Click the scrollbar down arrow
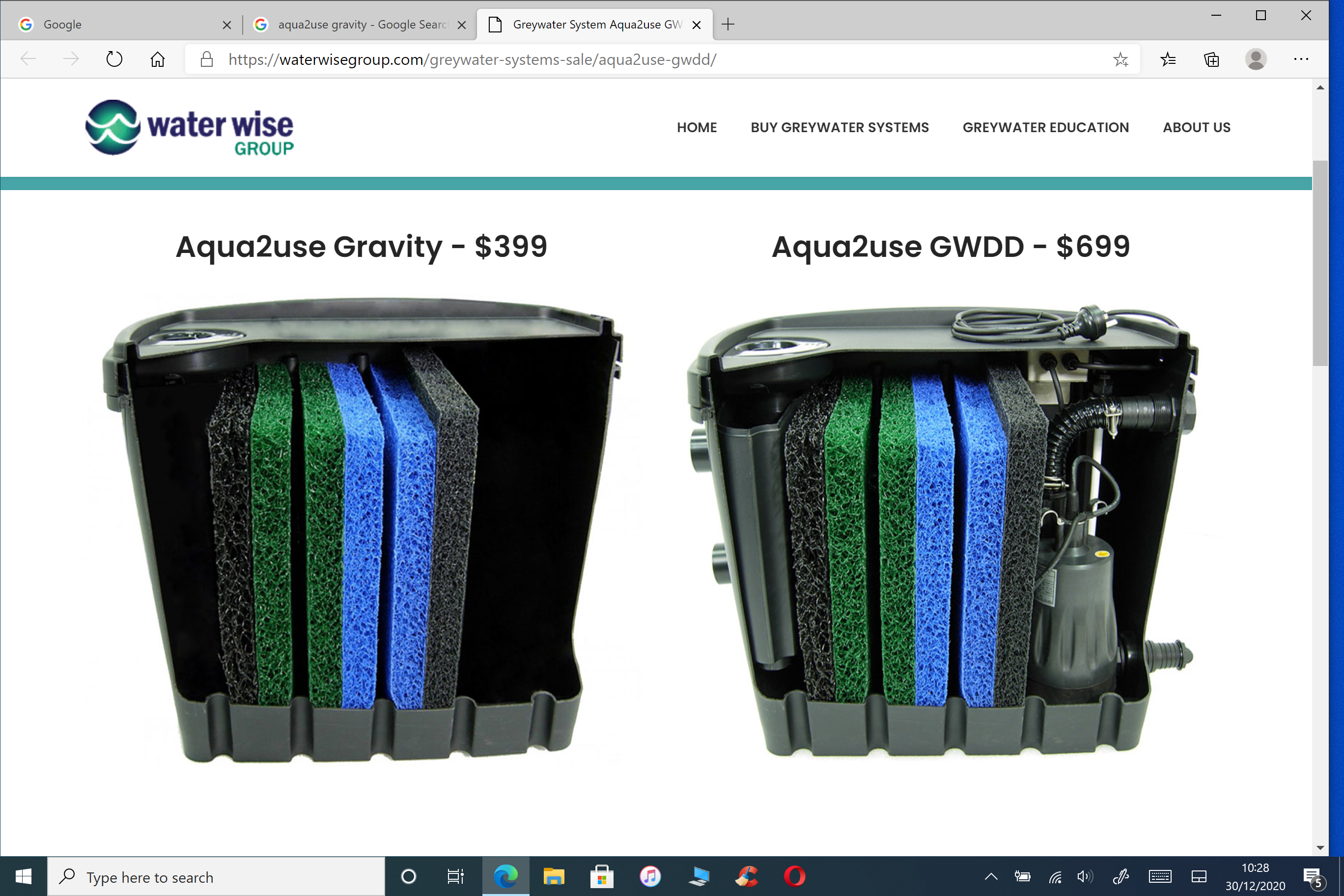Image resolution: width=1344 pixels, height=896 pixels. pyautogui.click(x=1320, y=847)
